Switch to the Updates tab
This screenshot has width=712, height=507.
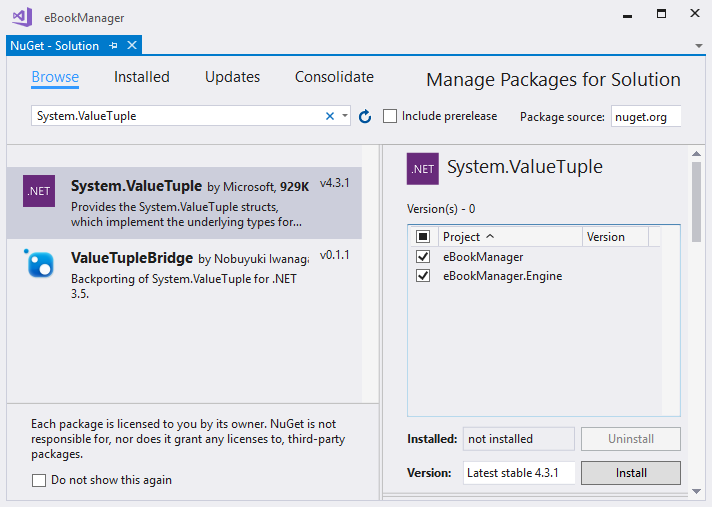[x=232, y=77]
